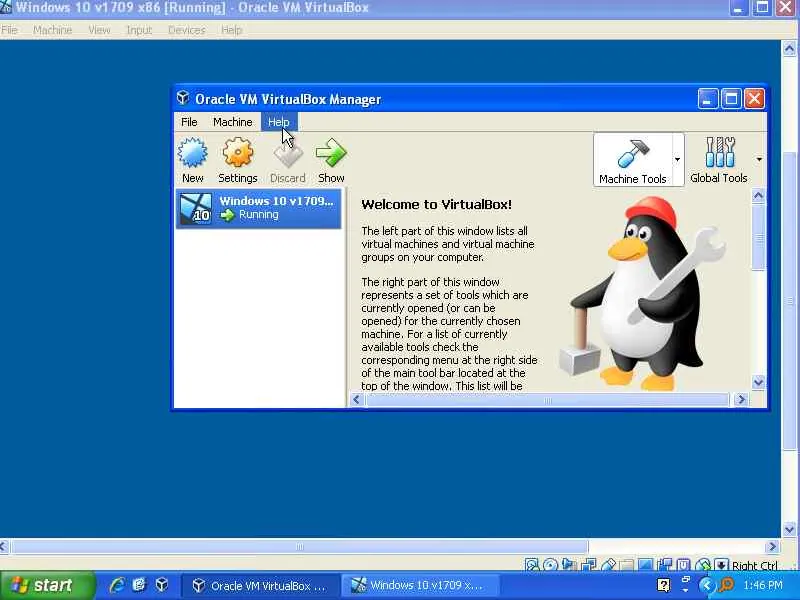Click the Windows start button
800x600 pixels.
[47, 585]
